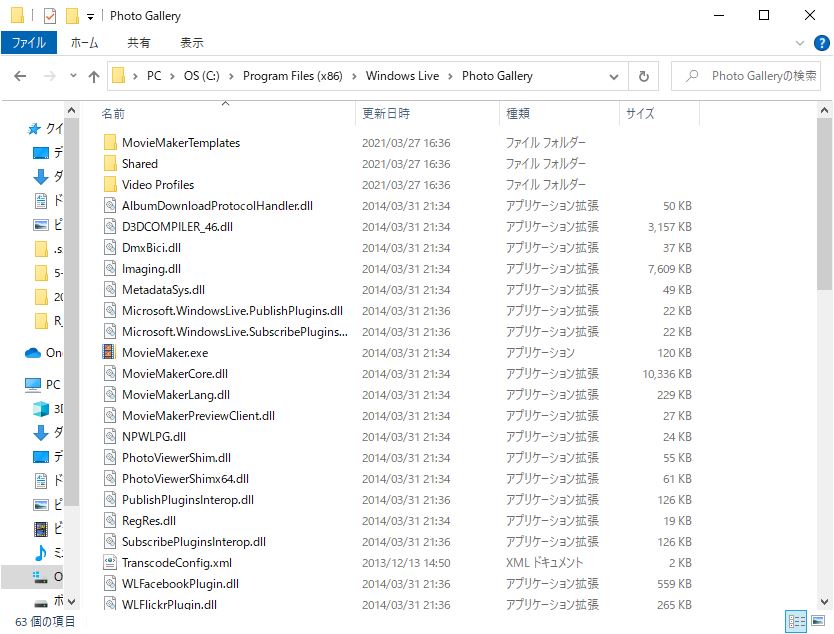Click the MovieMaker.exe filmstrip icon
The height and width of the screenshot is (634, 834).
tap(109, 353)
